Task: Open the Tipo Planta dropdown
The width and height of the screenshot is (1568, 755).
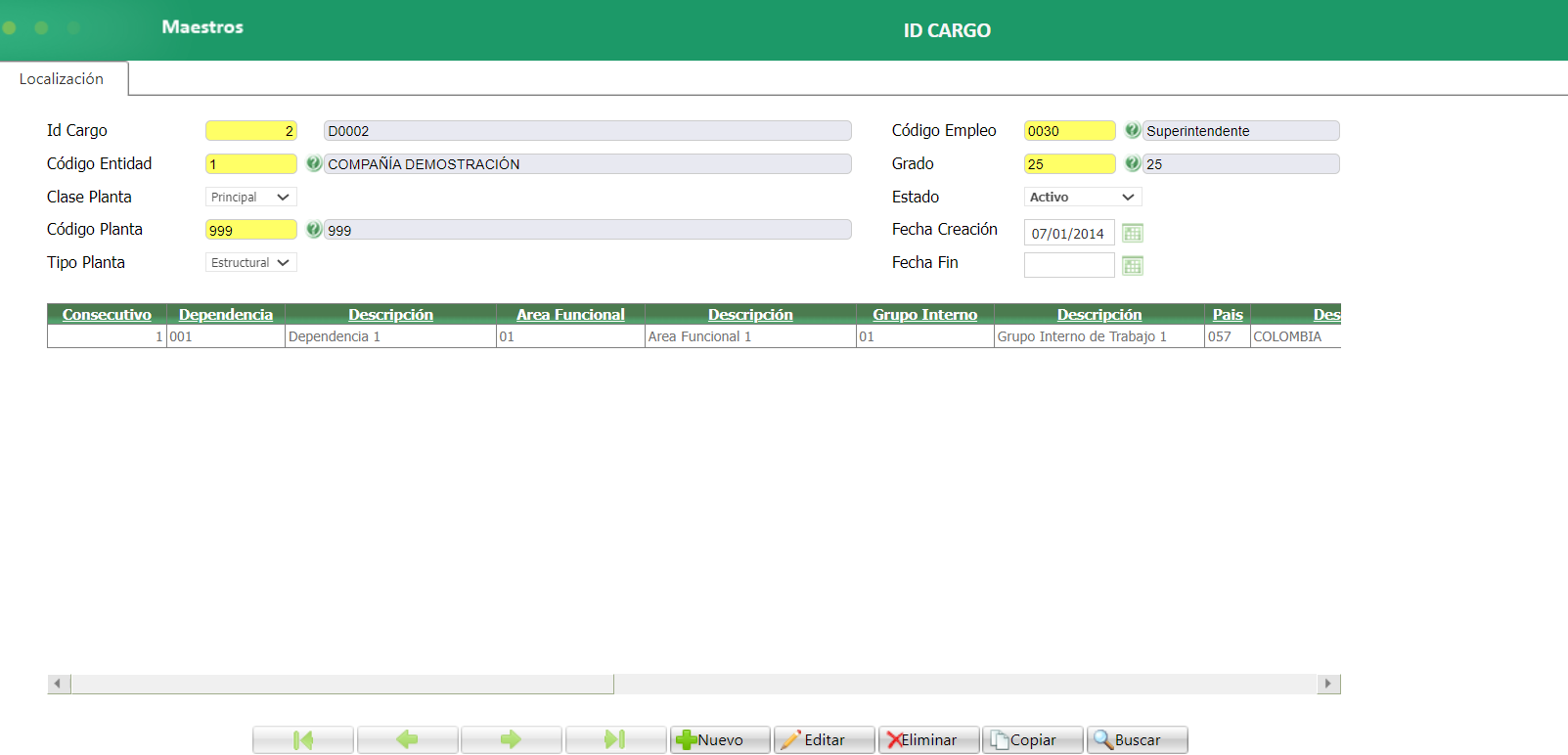Action: click(250, 262)
